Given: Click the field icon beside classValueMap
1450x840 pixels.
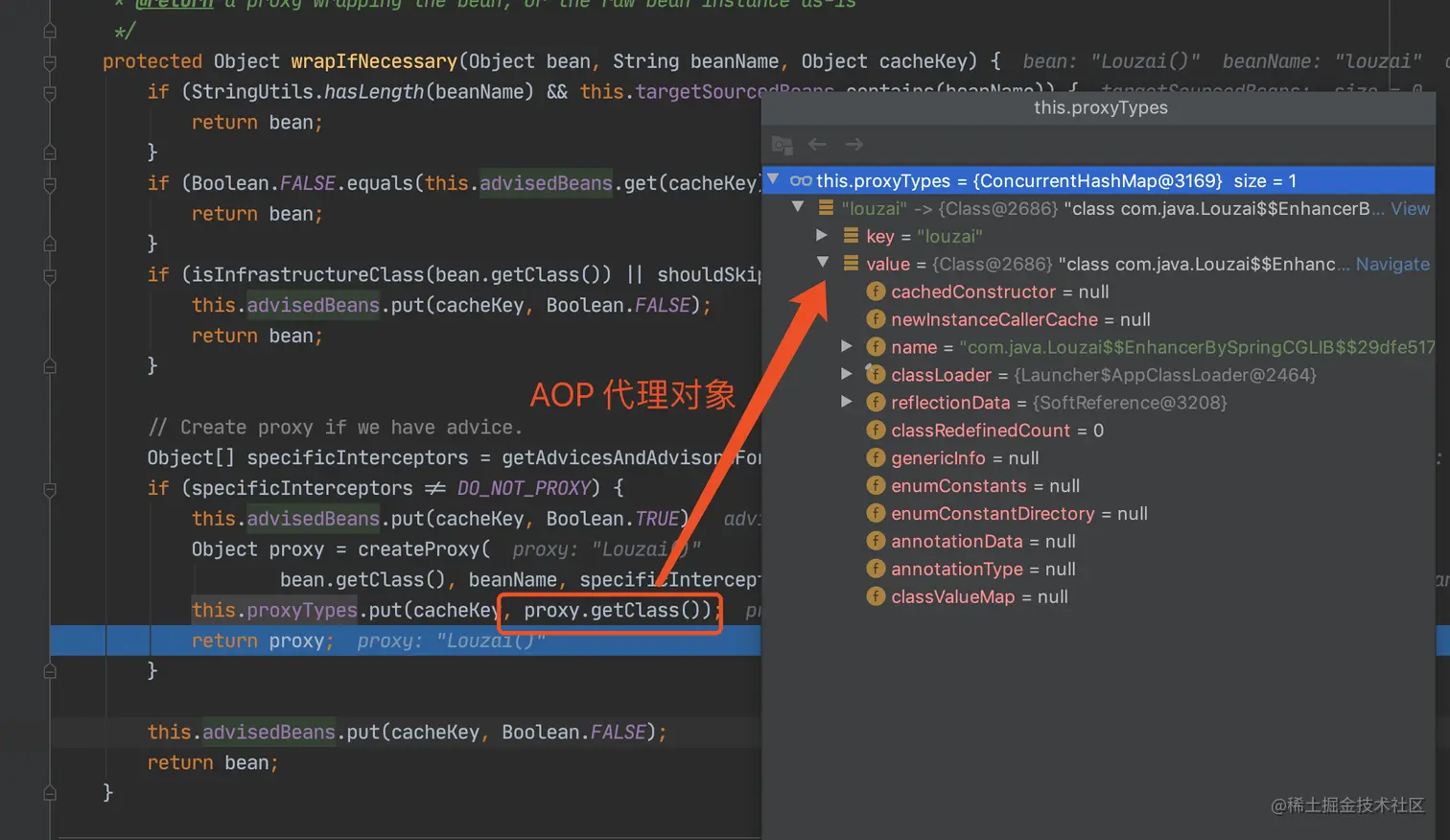Looking at the screenshot, I should tap(876, 596).
